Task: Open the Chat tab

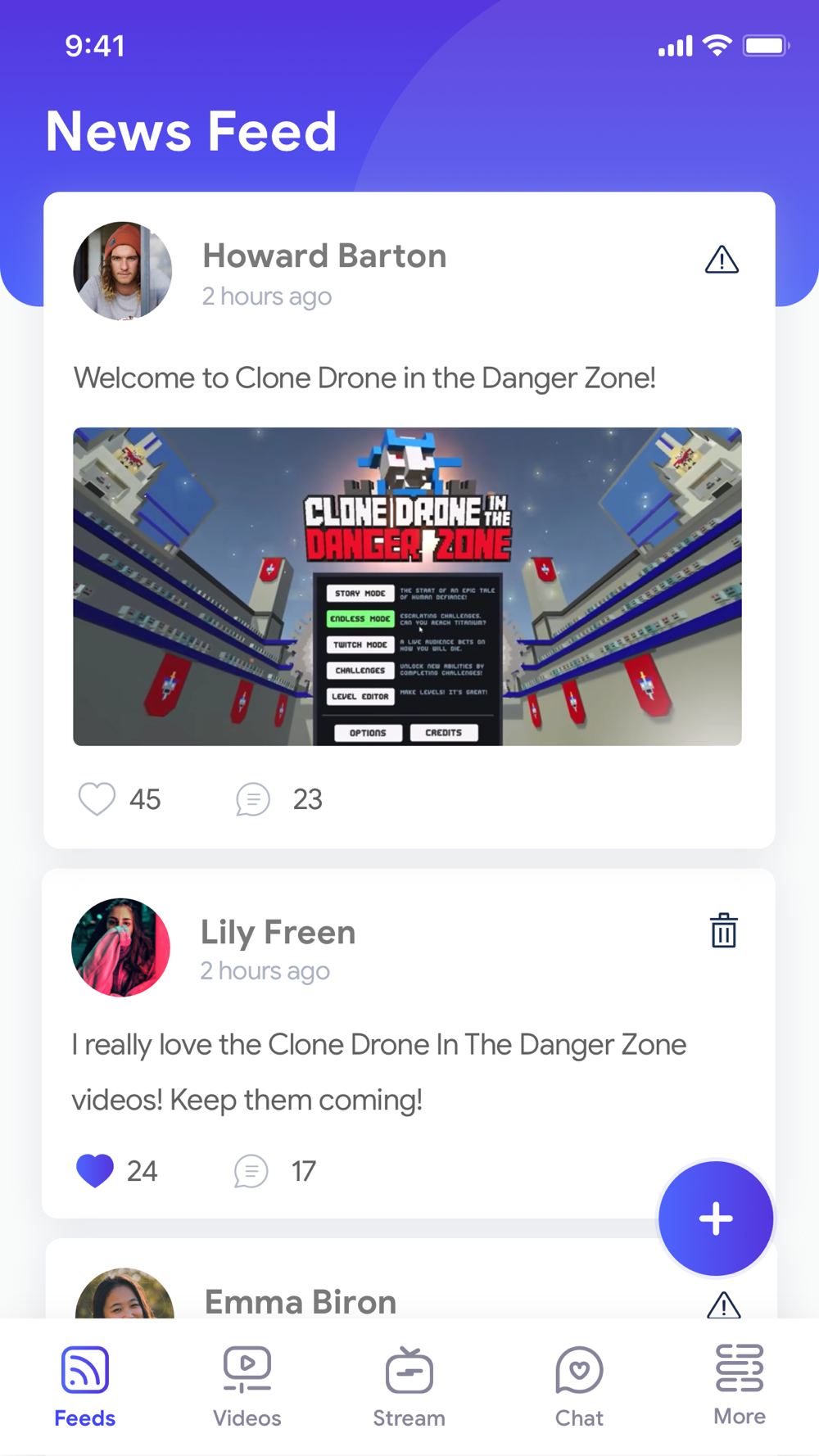Action: (x=579, y=1387)
